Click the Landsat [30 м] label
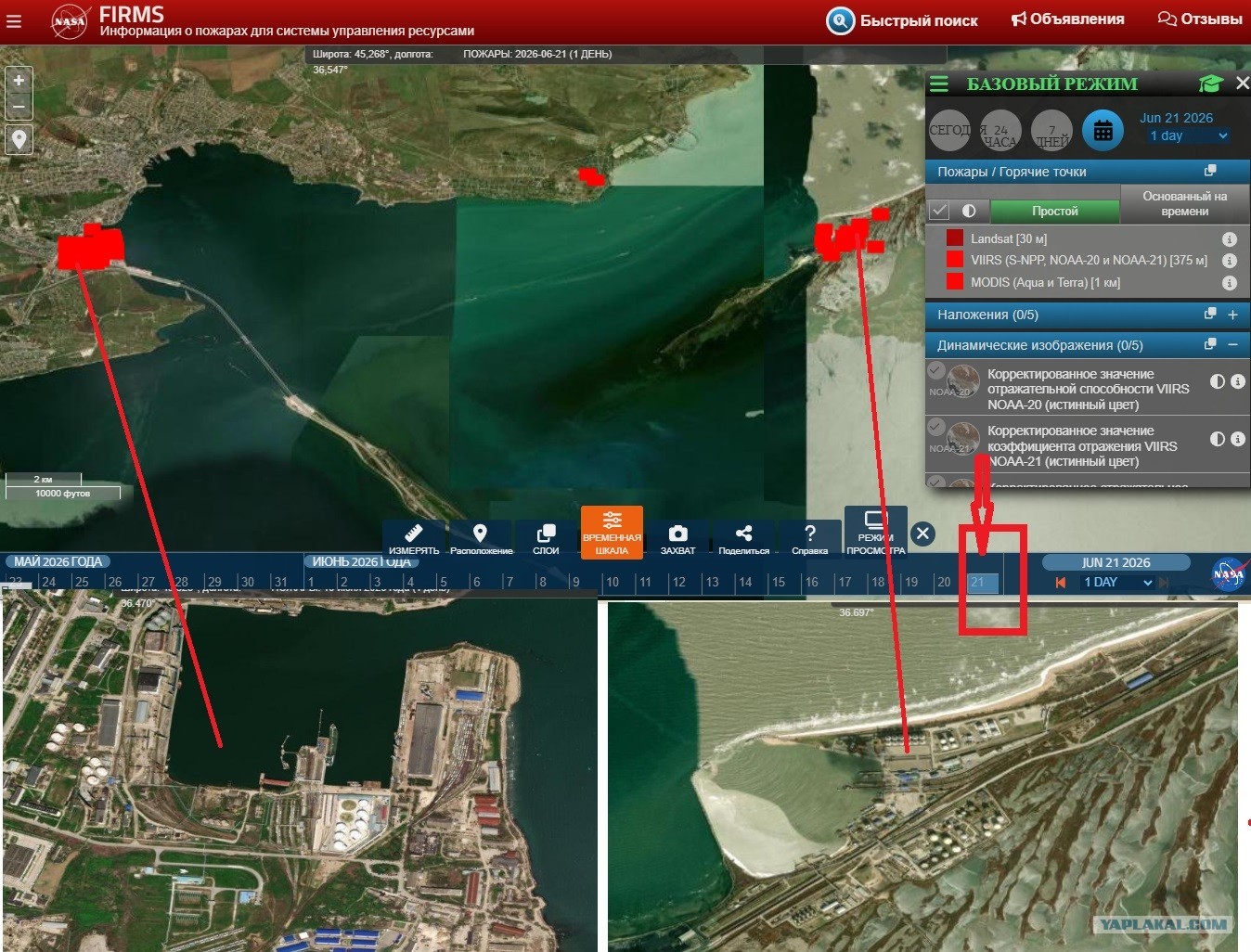This screenshot has height=952, width=1251. [1009, 238]
